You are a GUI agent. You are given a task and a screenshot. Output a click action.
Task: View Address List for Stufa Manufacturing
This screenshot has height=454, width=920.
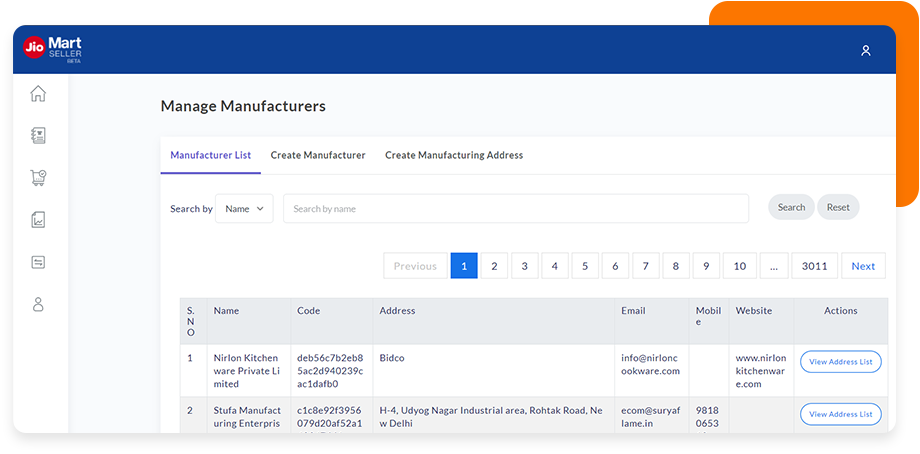coord(840,414)
